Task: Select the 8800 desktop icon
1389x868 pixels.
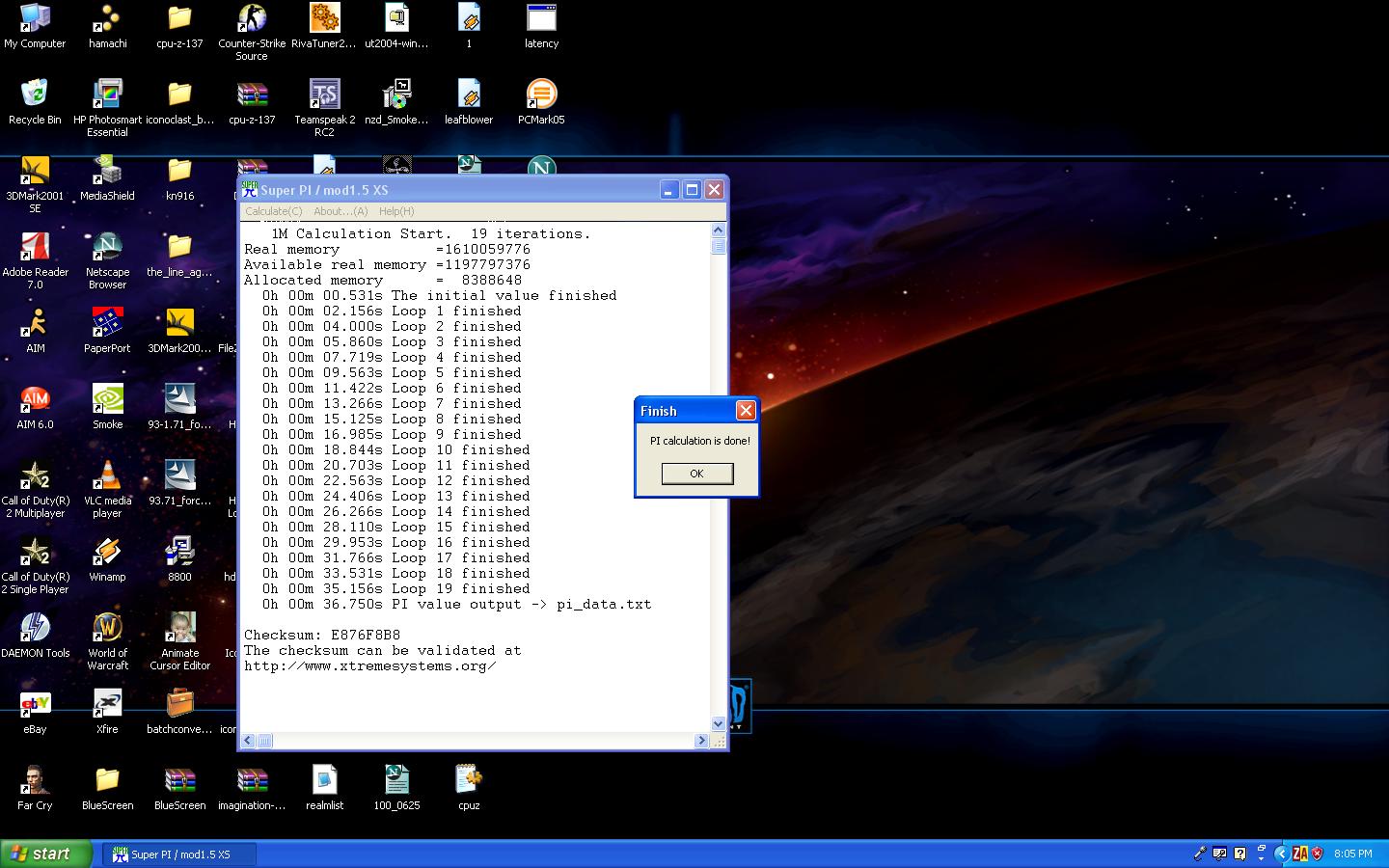Action: [179, 559]
